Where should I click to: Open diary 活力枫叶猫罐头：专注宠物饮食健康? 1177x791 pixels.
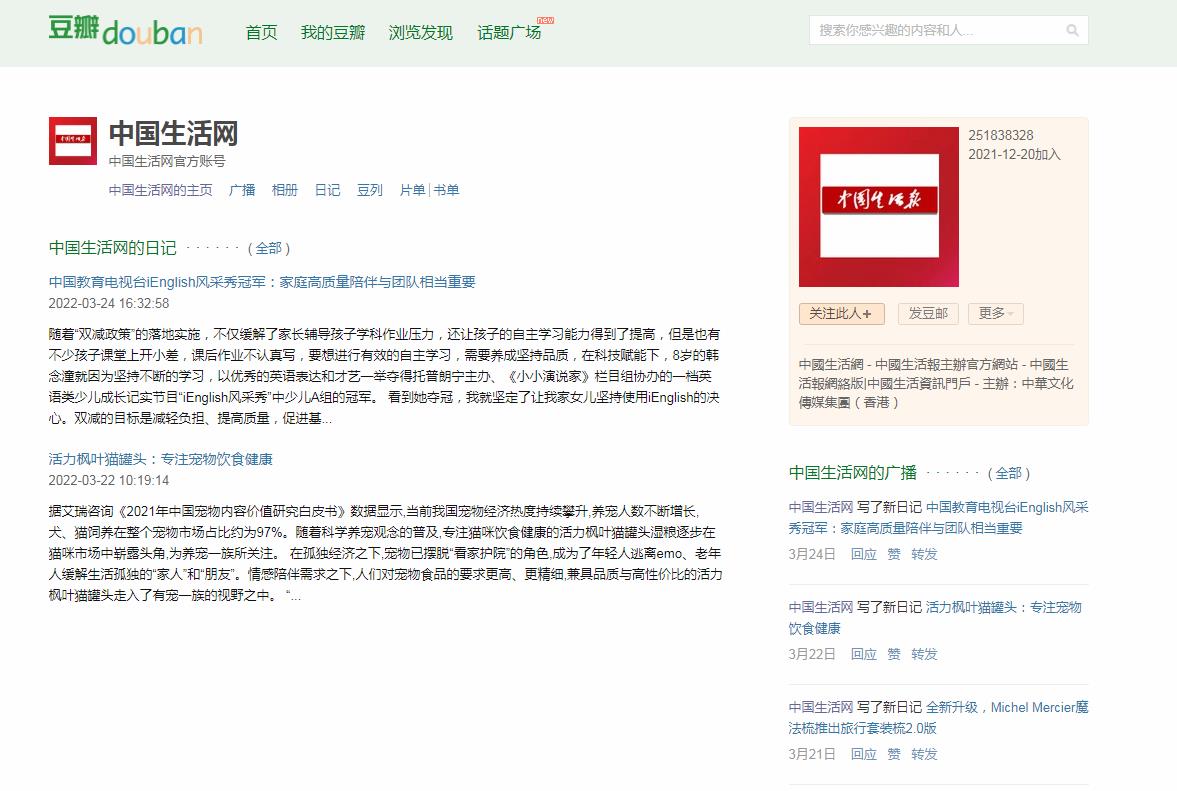click(161, 459)
